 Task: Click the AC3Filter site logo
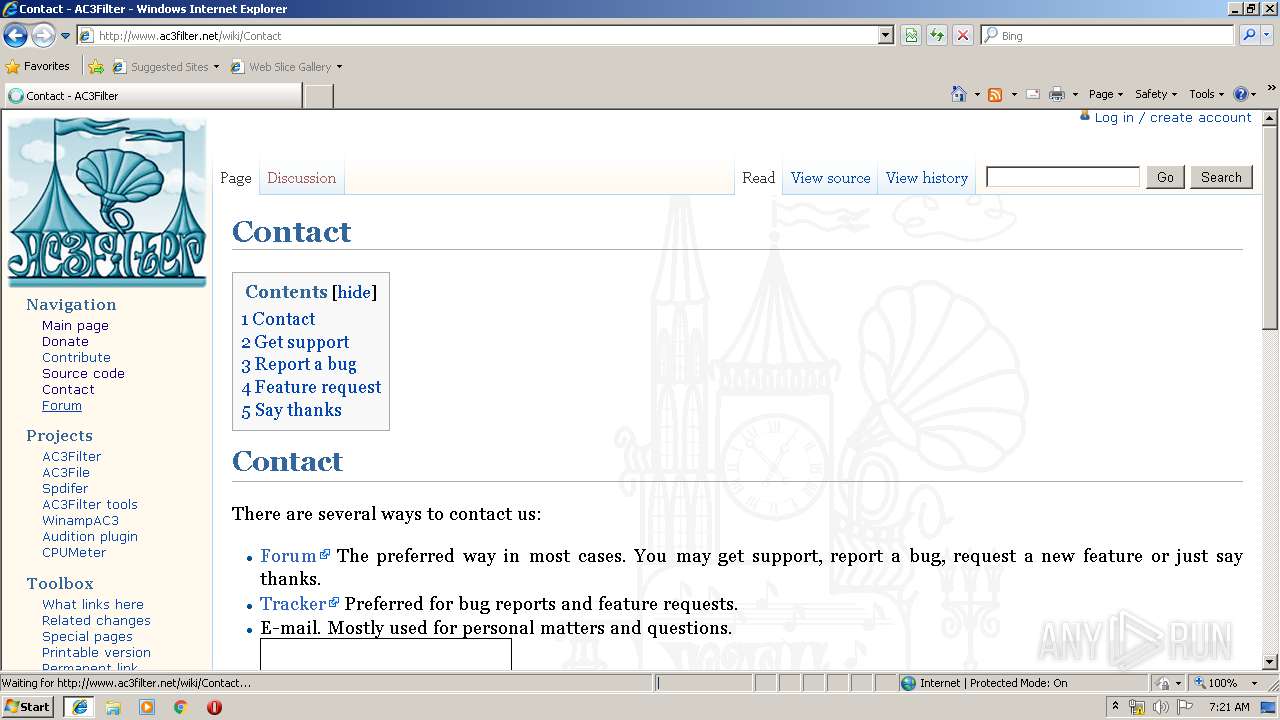pyautogui.click(x=107, y=203)
